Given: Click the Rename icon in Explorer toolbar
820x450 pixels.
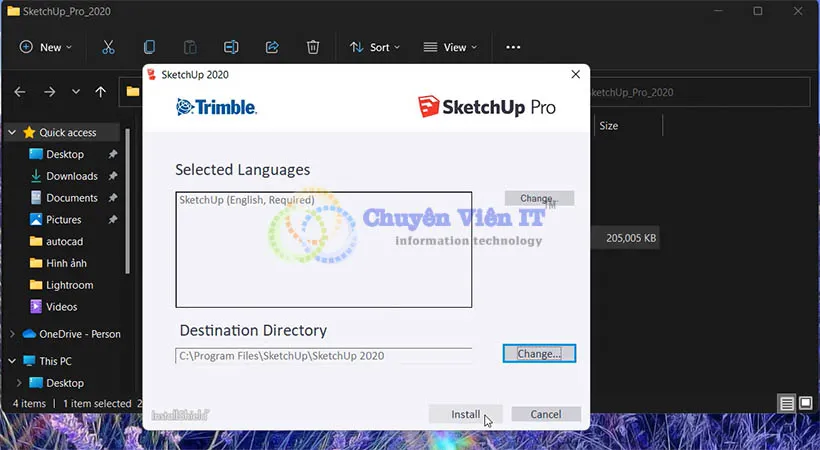Looking at the screenshot, I should (231, 47).
